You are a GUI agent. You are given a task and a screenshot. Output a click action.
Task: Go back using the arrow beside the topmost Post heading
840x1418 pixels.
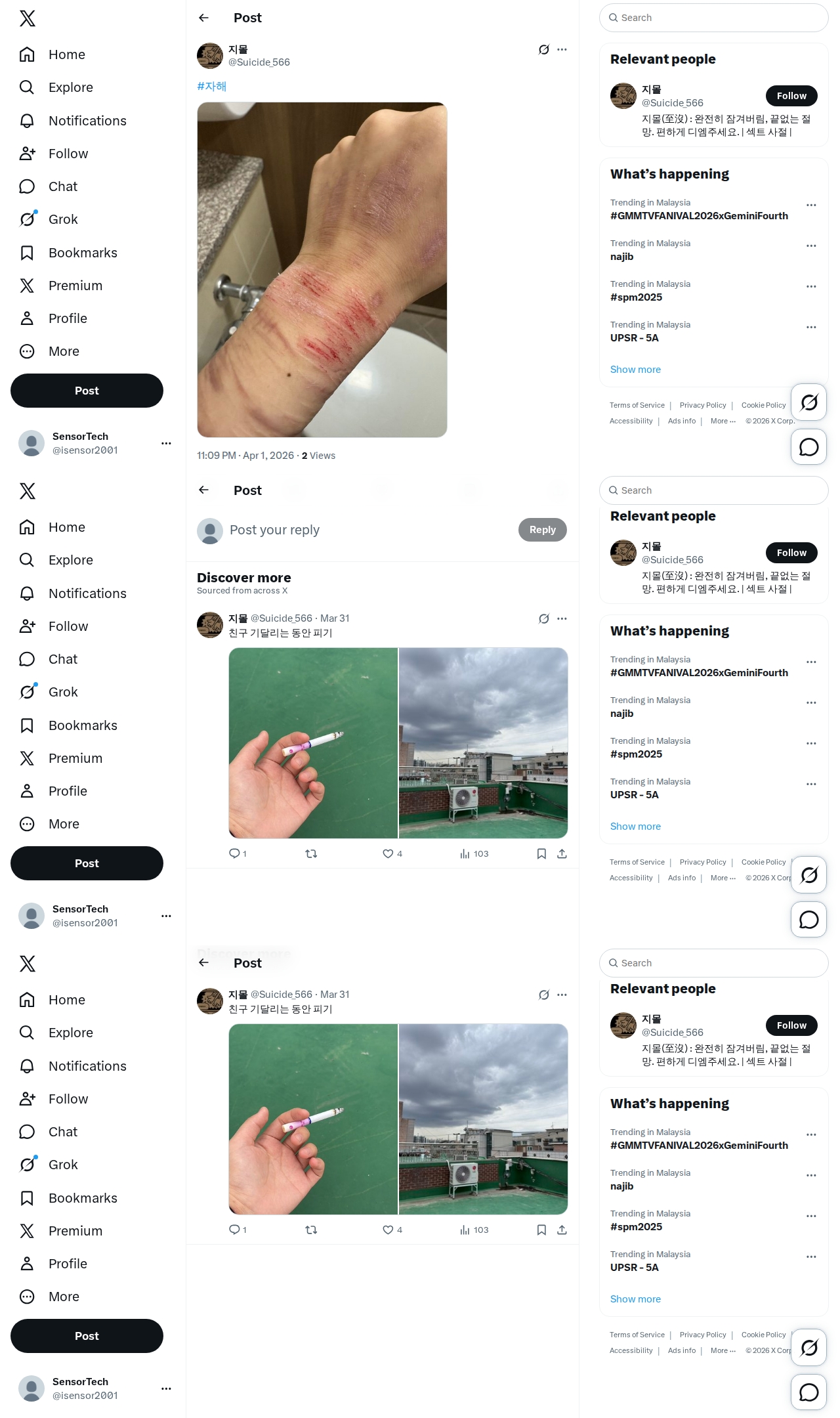pyautogui.click(x=203, y=18)
